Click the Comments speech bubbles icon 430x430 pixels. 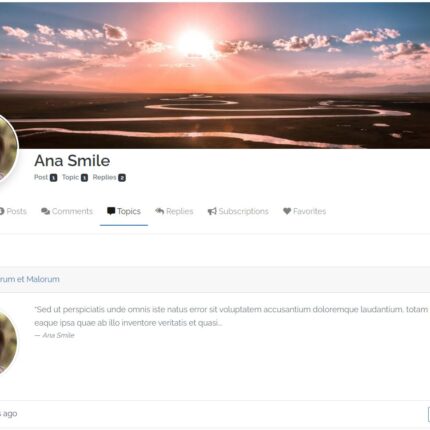[45, 211]
